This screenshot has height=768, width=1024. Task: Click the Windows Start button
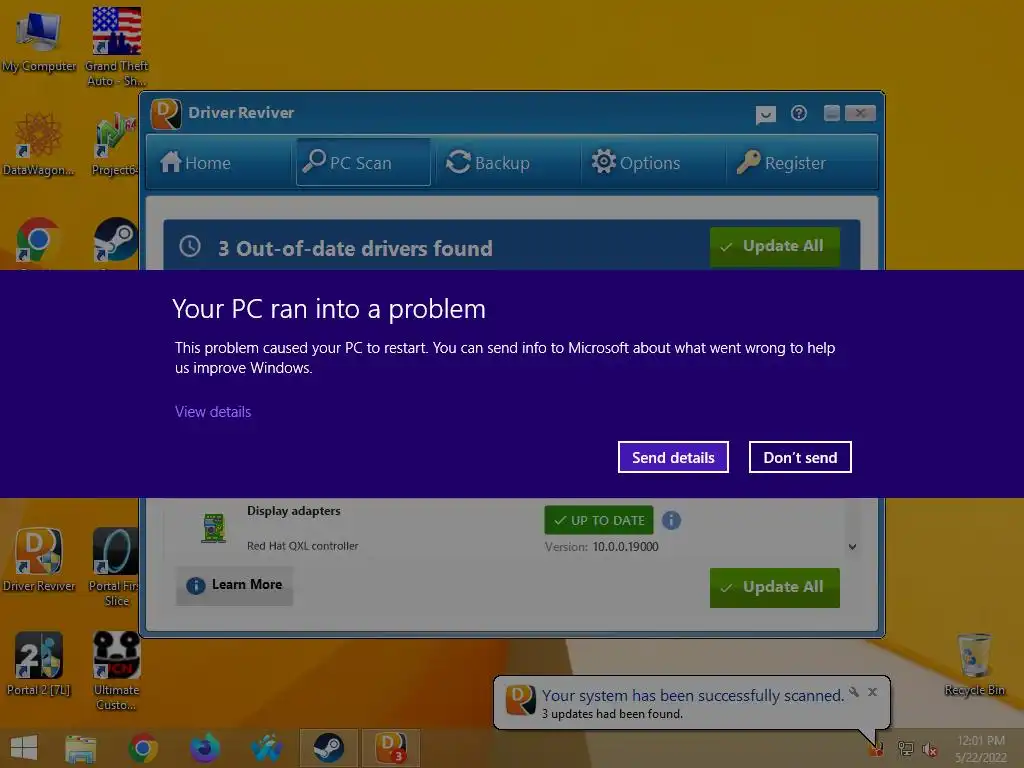click(24, 748)
